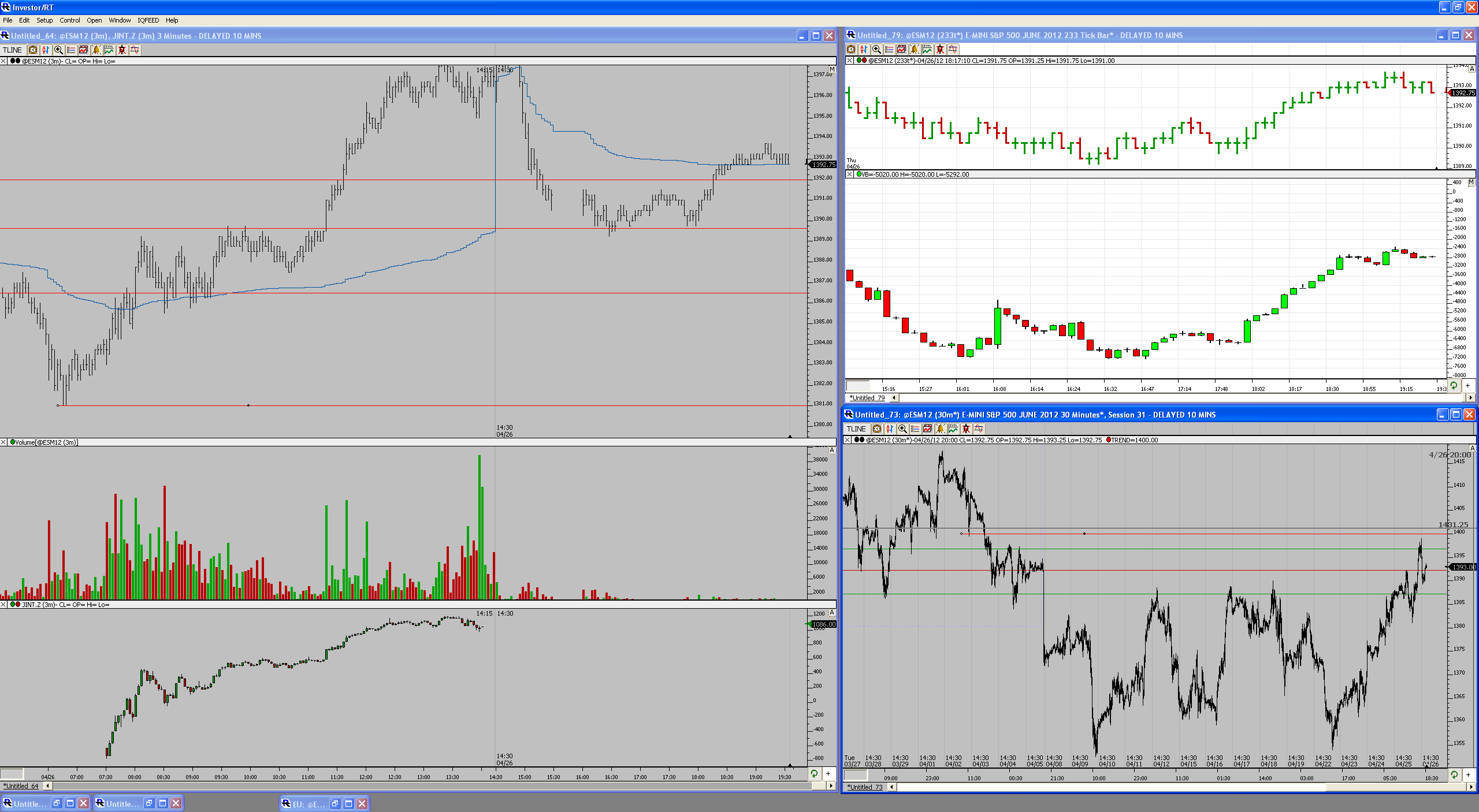Click the A auto-scale marker on Volume pane
Viewport: 1479px width, 812px height.
(x=832, y=450)
